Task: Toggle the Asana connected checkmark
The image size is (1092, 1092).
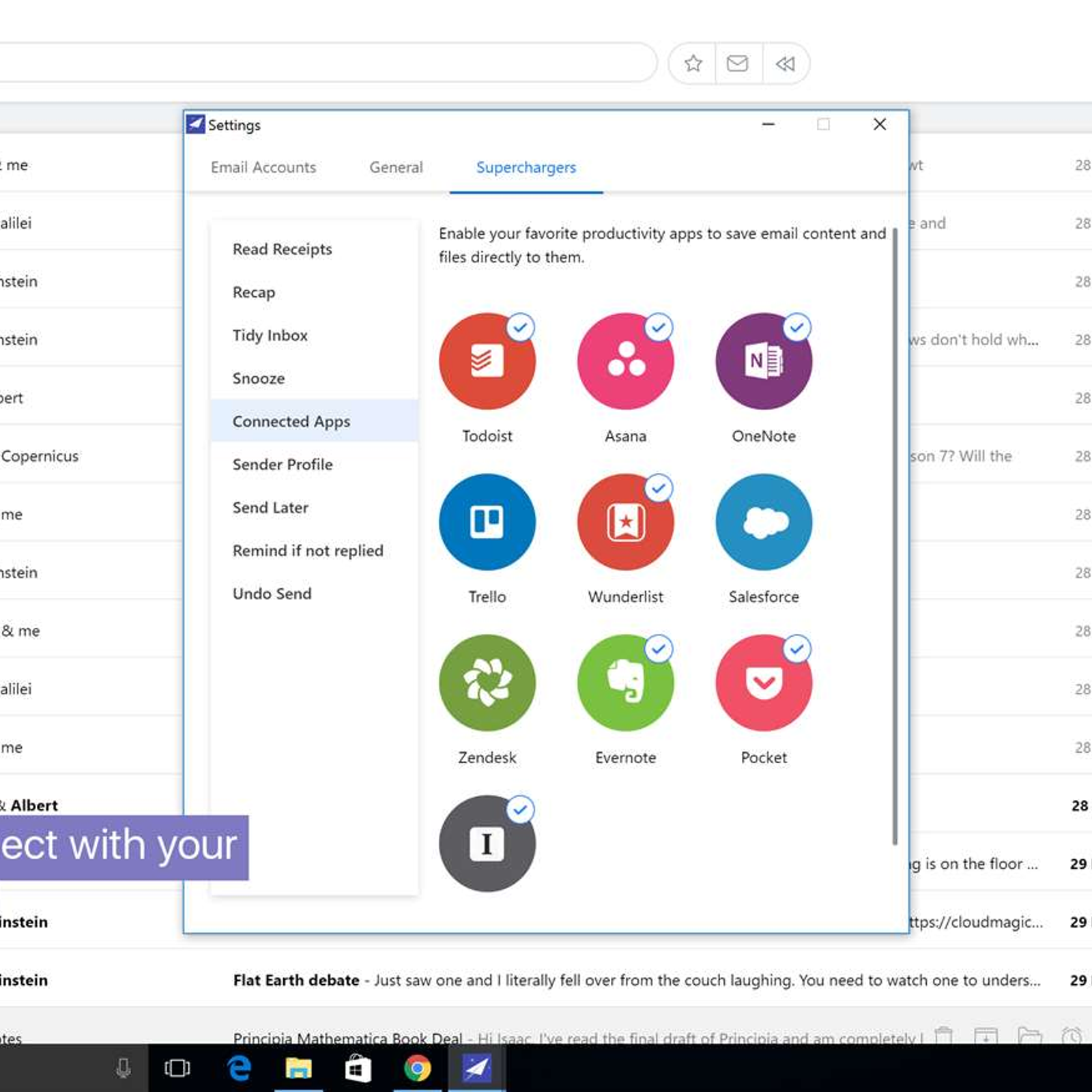Action: [x=659, y=328]
